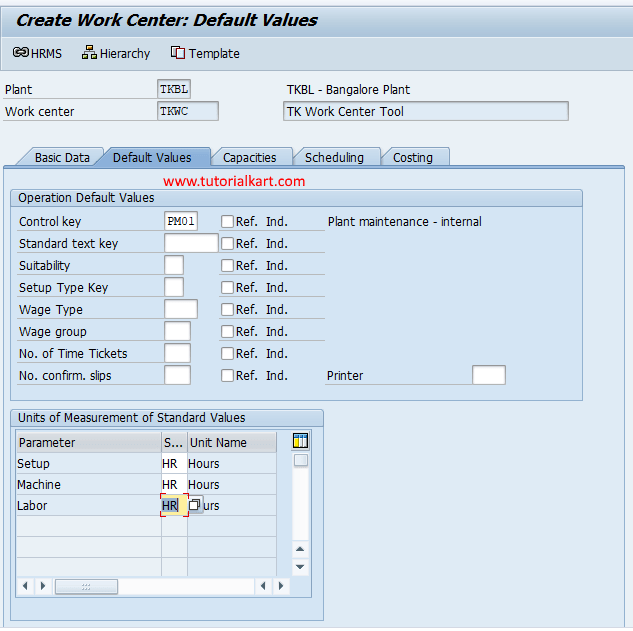Click left arrow of first horizontal scrollbar
Screen dimensions: 633x631
pyautogui.click(x=25, y=585)
